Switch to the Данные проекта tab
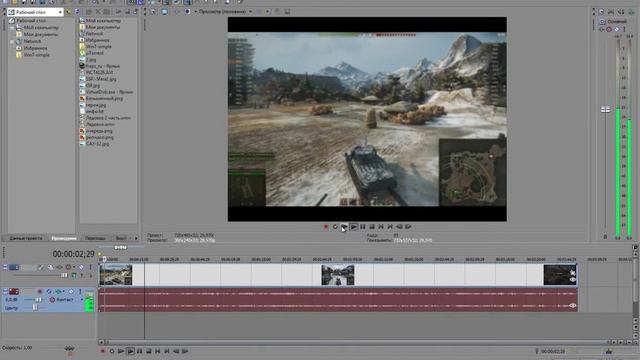The height and width of the screenshot is (360, 640). (x=26, y=238)
